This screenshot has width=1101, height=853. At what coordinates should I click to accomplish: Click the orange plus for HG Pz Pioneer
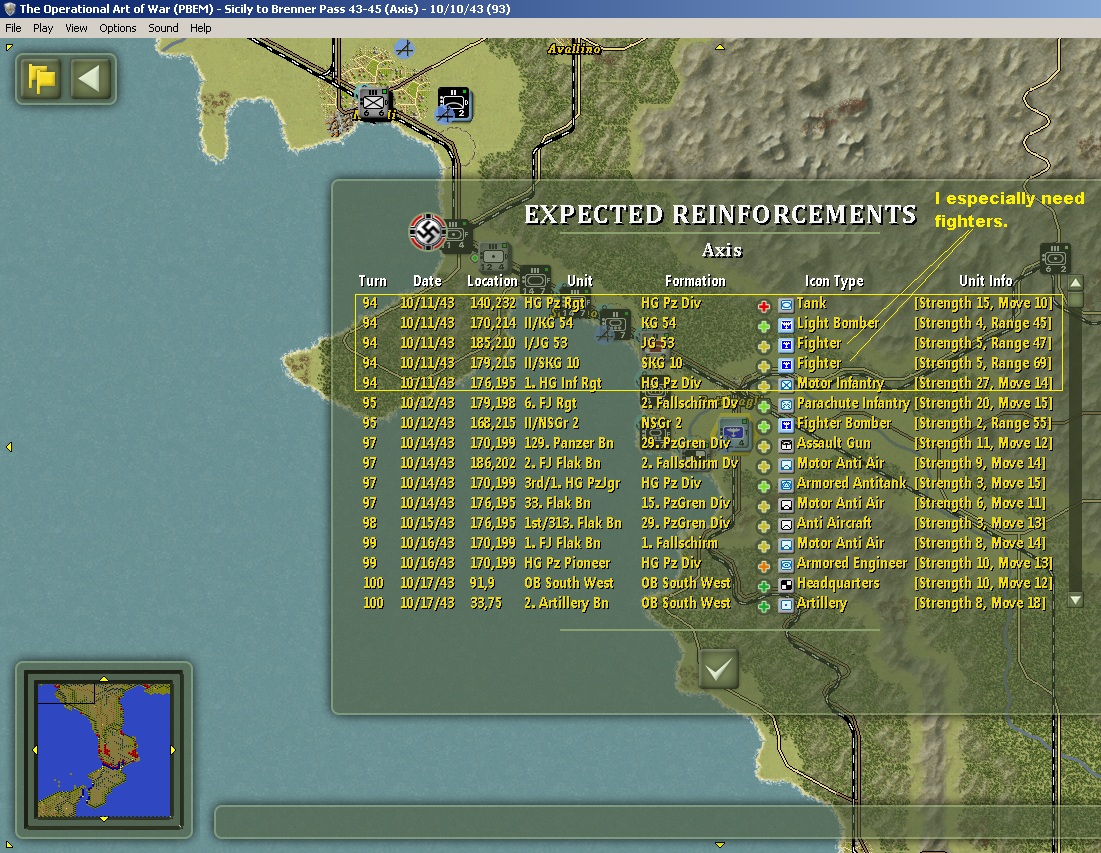pos(764,566)
